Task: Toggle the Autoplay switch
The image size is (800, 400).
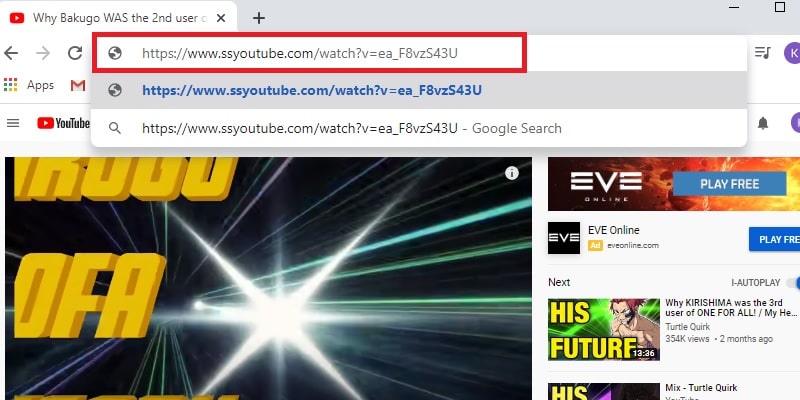Action: click(793, 282)
